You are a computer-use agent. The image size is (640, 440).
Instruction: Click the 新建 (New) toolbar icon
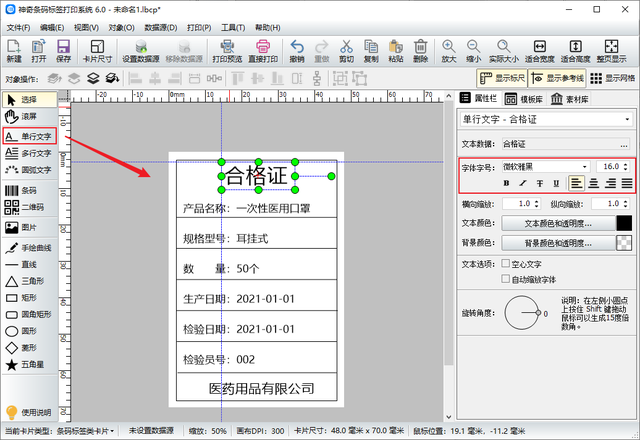[14, 51]
